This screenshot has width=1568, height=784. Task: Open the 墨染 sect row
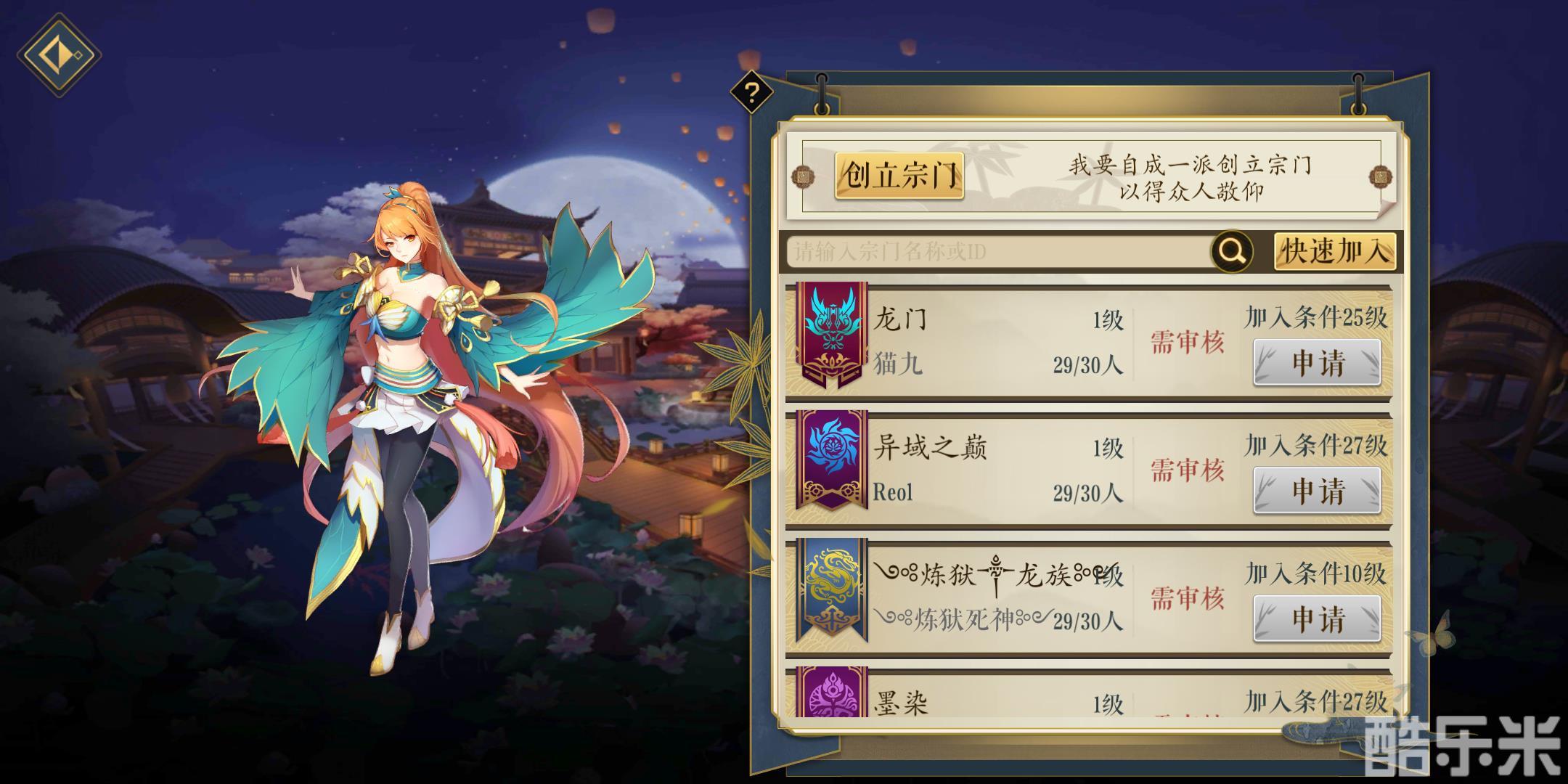tap(1089, 692)
